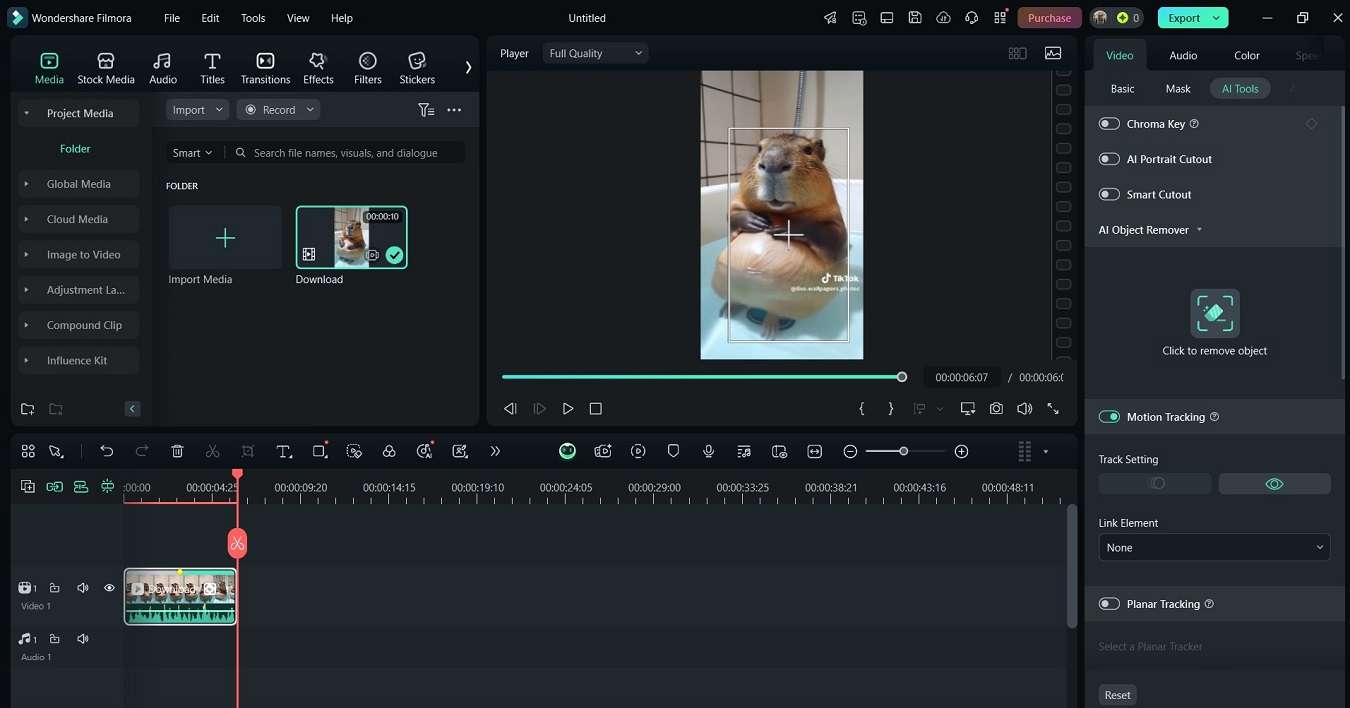
Task: Select the Download video thumbnail
Action: [352, 238]
